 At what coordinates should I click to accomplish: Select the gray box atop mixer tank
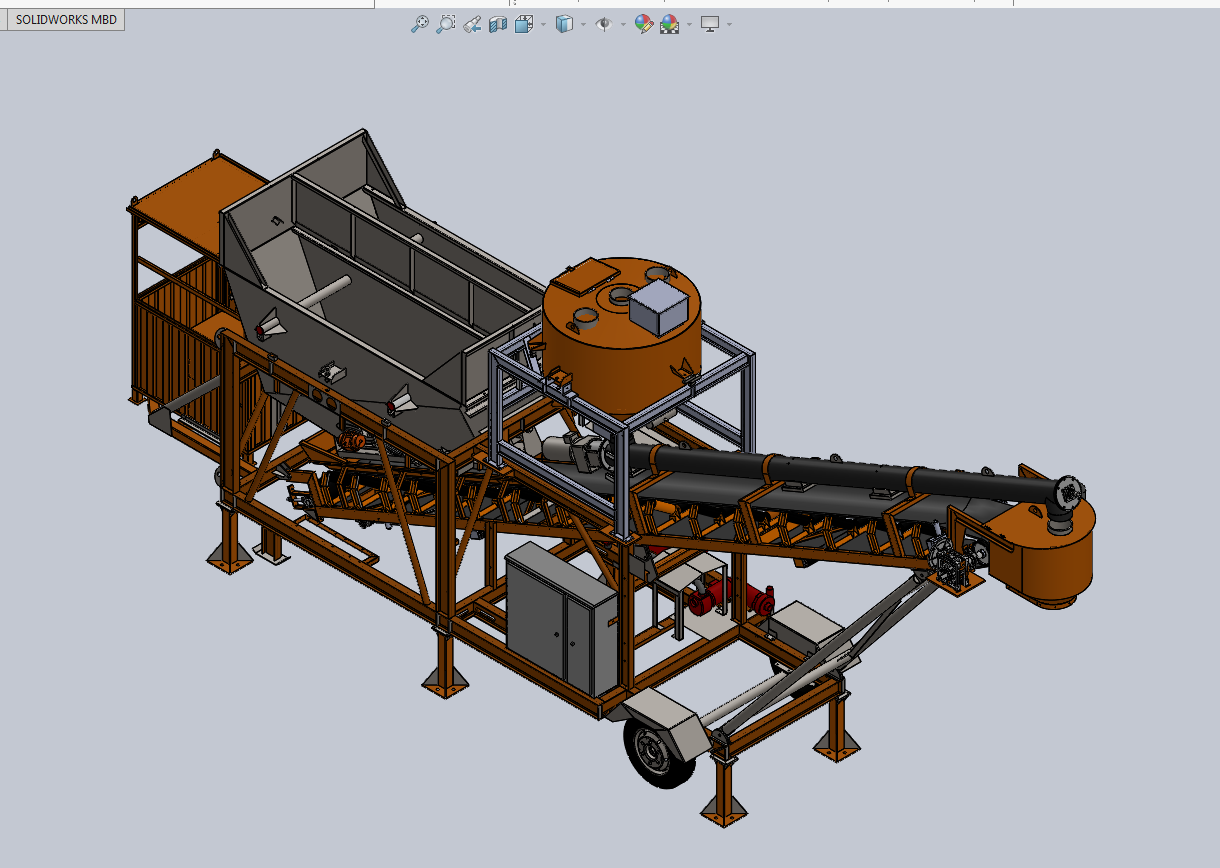660,306
